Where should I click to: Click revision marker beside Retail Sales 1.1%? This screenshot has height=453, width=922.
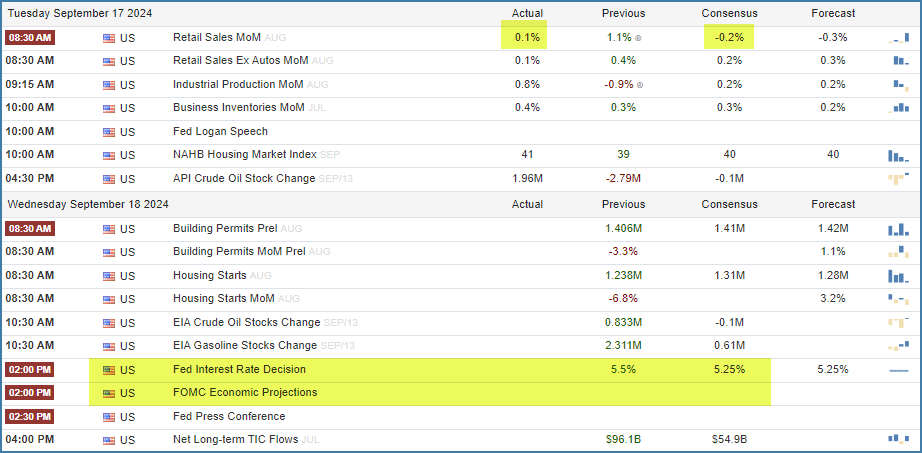[x=639, y=38]
